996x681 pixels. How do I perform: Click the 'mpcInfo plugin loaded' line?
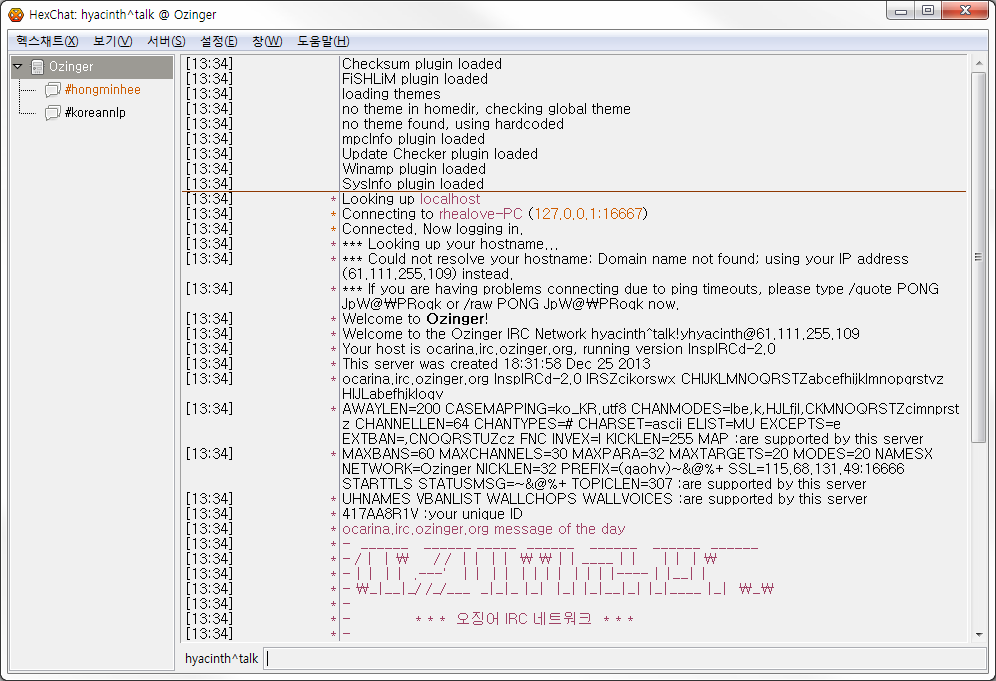(x=413, y=139)
